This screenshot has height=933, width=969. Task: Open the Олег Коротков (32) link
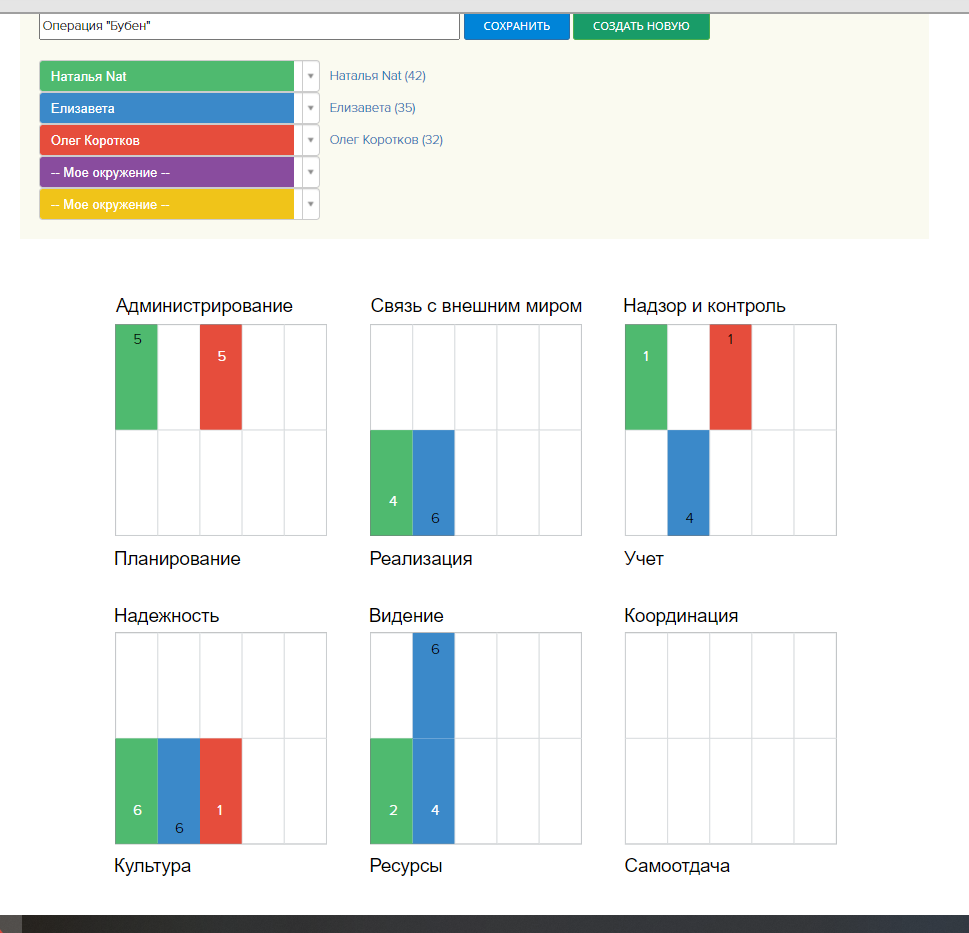point(386,140)
